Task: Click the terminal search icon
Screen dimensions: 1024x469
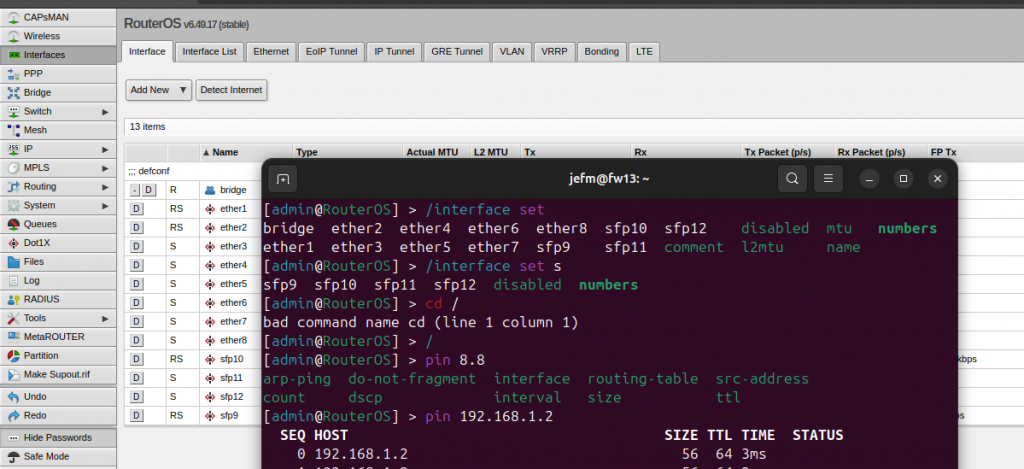Action: click(x=792, y=178)
